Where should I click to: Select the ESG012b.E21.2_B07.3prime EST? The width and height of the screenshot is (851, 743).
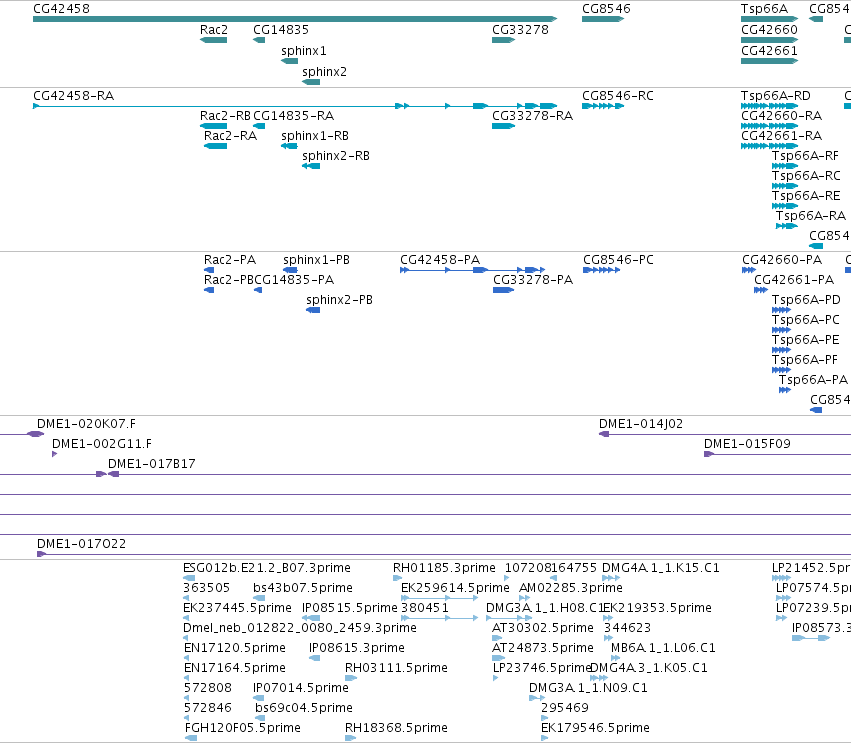189,578
